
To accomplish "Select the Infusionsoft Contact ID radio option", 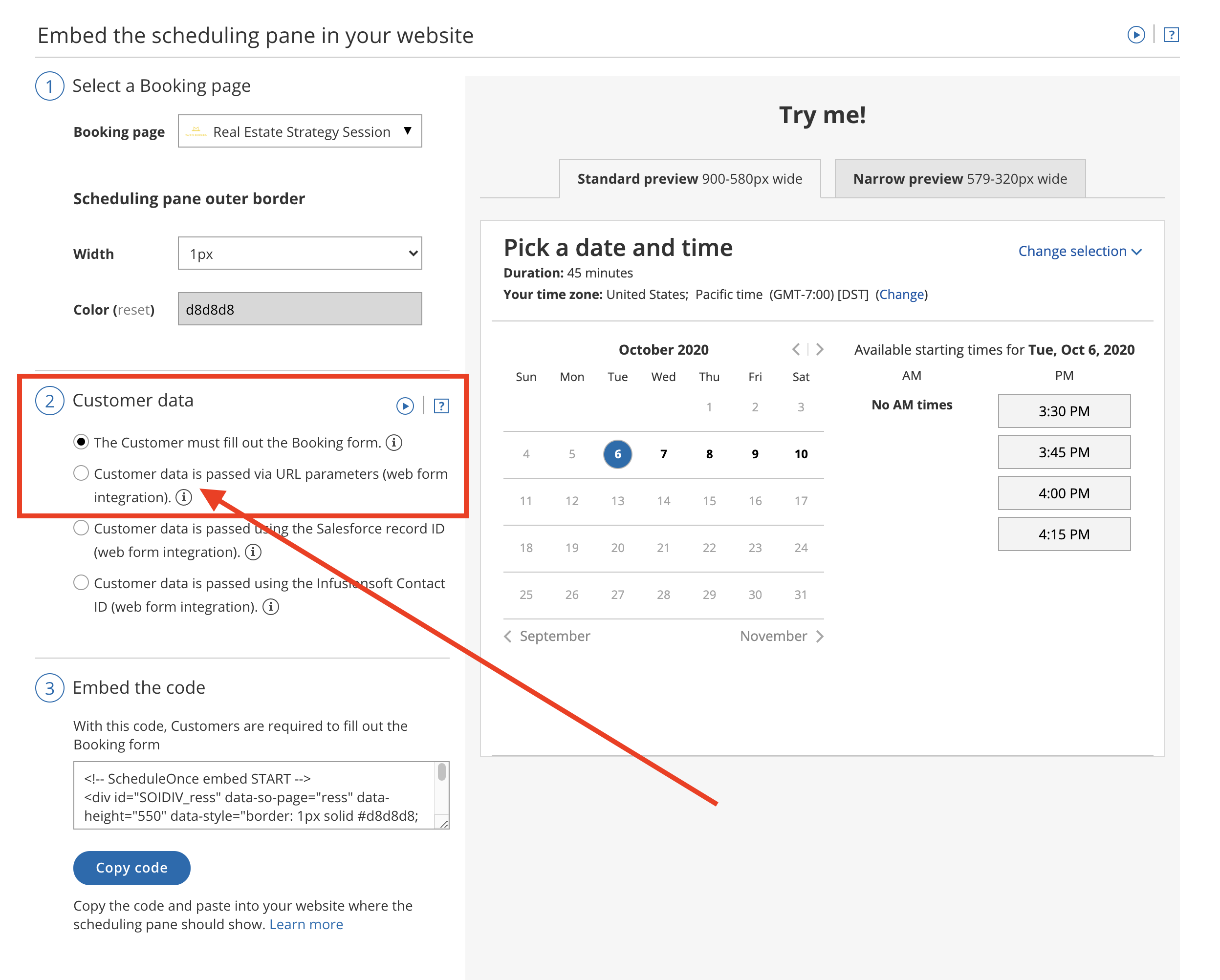I will [x=82, y=582].
